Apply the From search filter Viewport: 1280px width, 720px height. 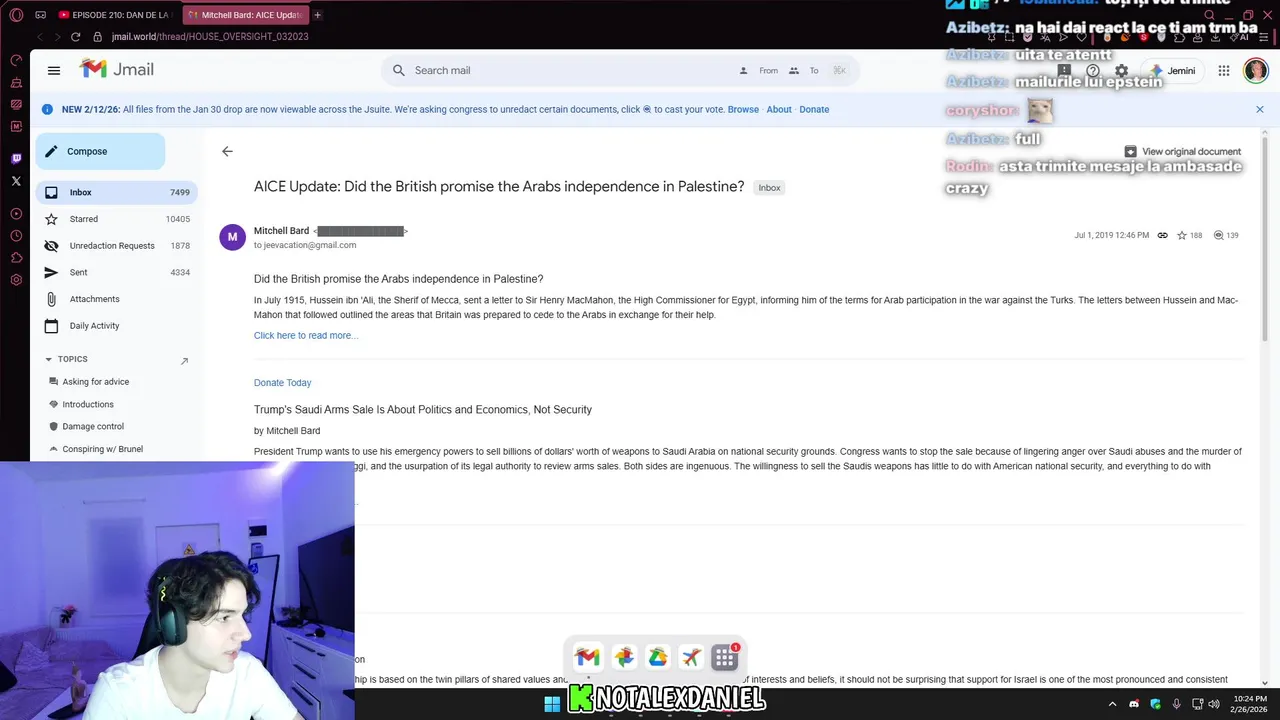pos(758,70)
